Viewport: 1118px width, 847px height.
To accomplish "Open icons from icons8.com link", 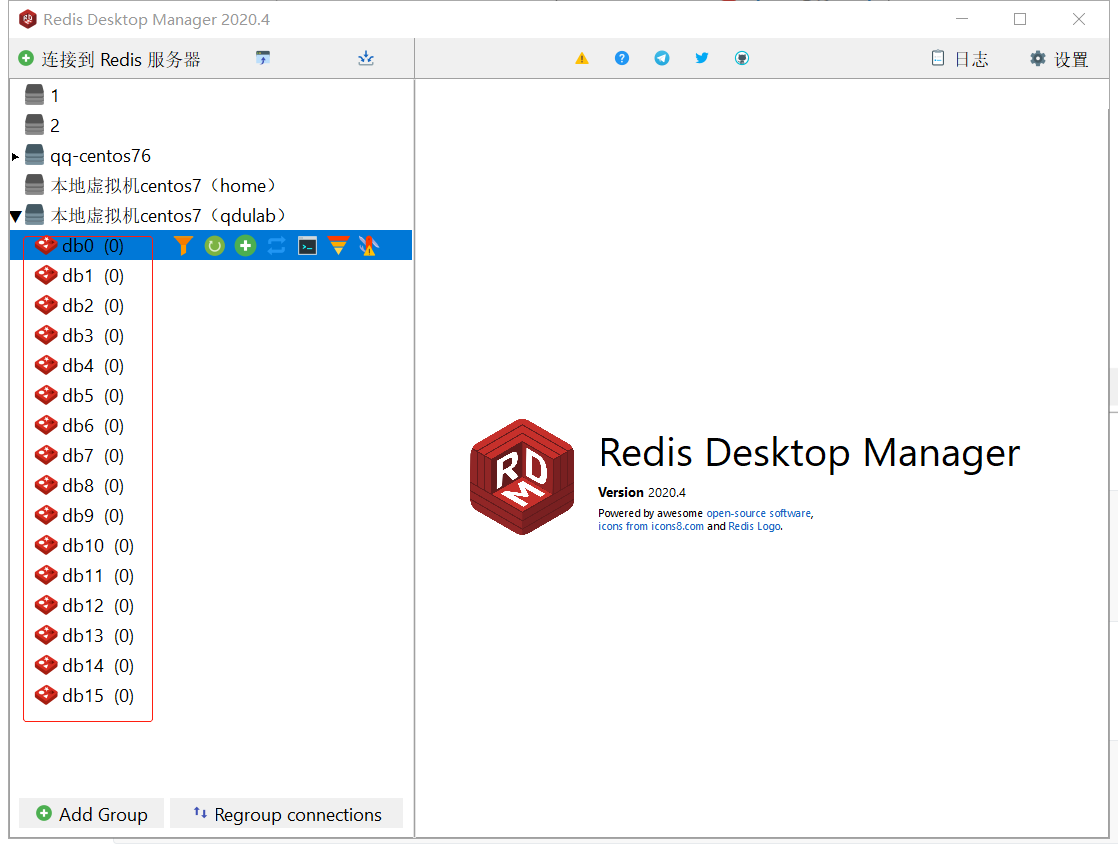I will coord(650,526).
